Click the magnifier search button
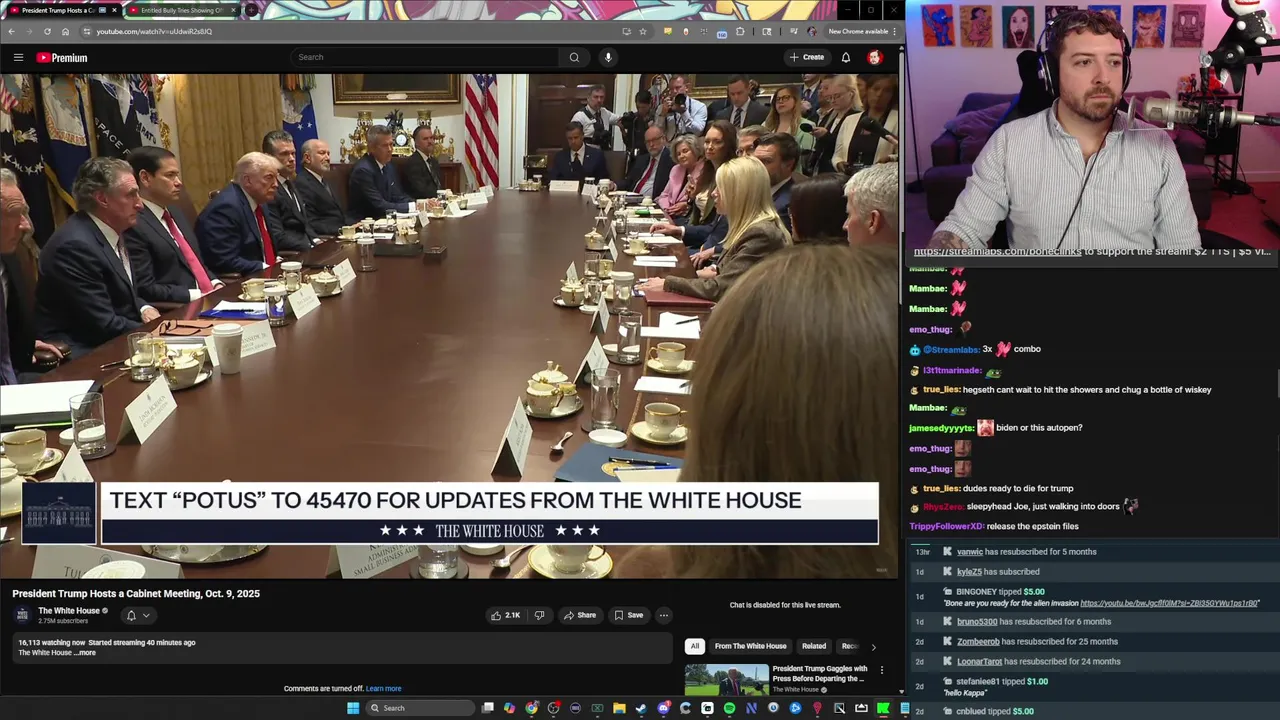The width and height of the screenshot is (1280, 720). click(574, 57)
